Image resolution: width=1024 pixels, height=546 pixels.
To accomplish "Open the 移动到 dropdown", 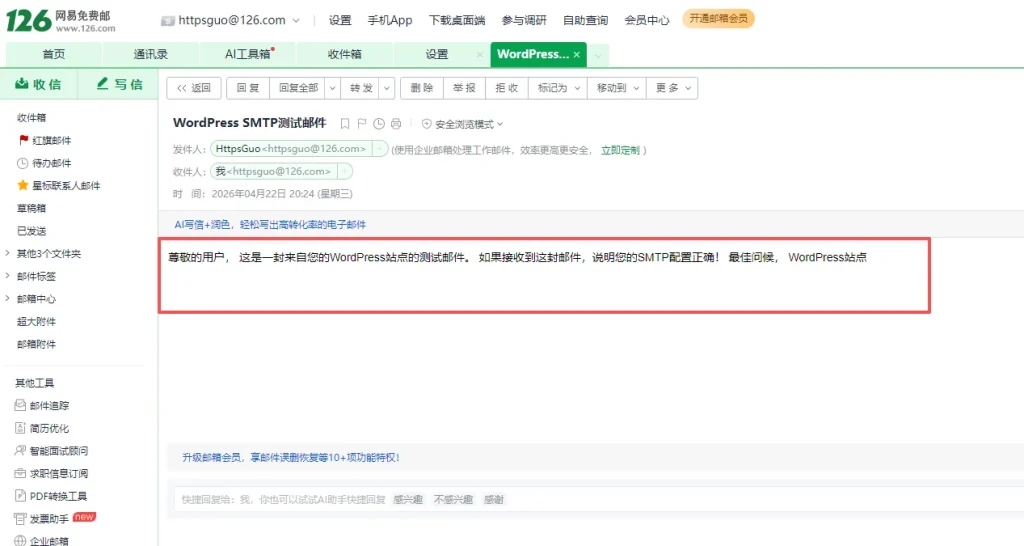I will click(x=616, y=88).
